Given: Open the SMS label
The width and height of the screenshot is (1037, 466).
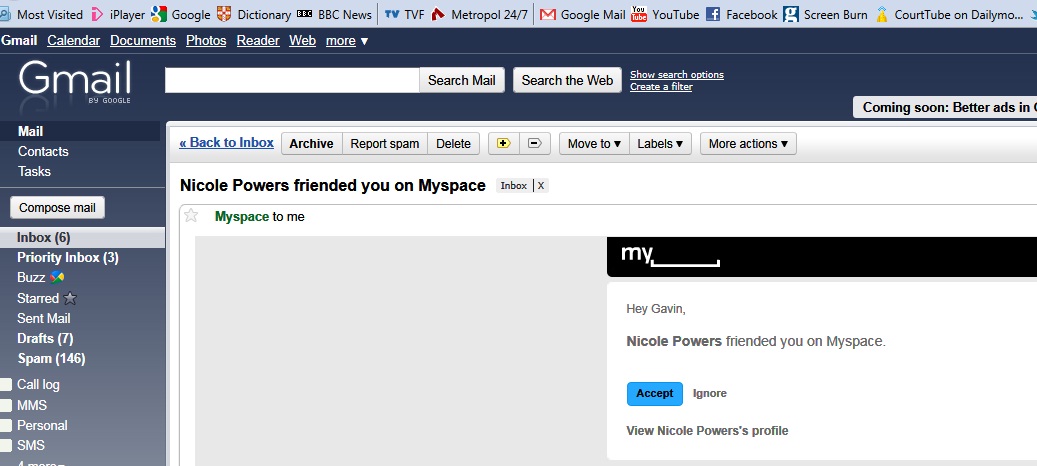Looking at the screenshot, I should click(x=30, y=446).
